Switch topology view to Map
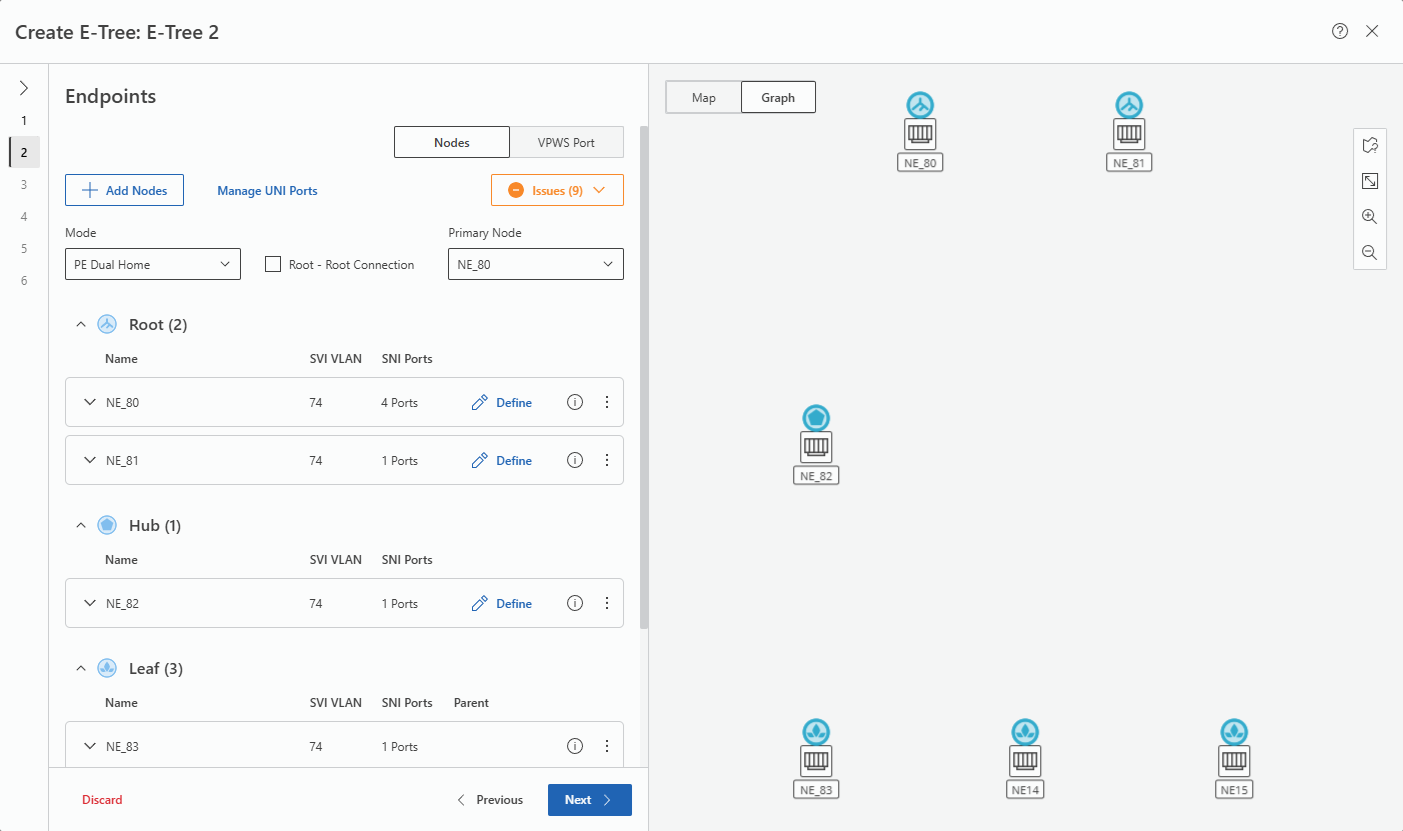Viewport: 1403px width, 831px height. [704, 97]
